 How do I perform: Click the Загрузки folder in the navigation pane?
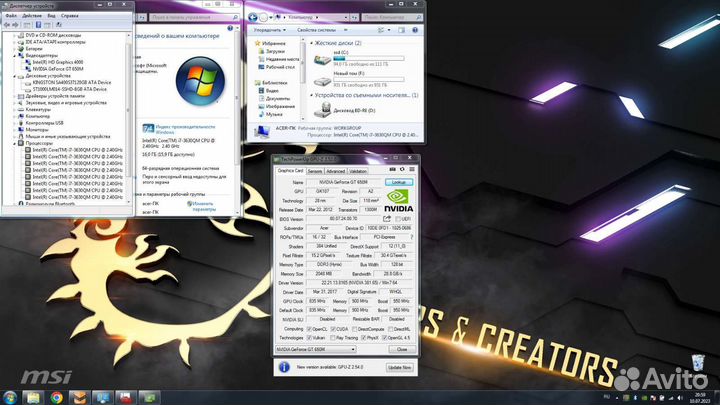coord(275,50)
